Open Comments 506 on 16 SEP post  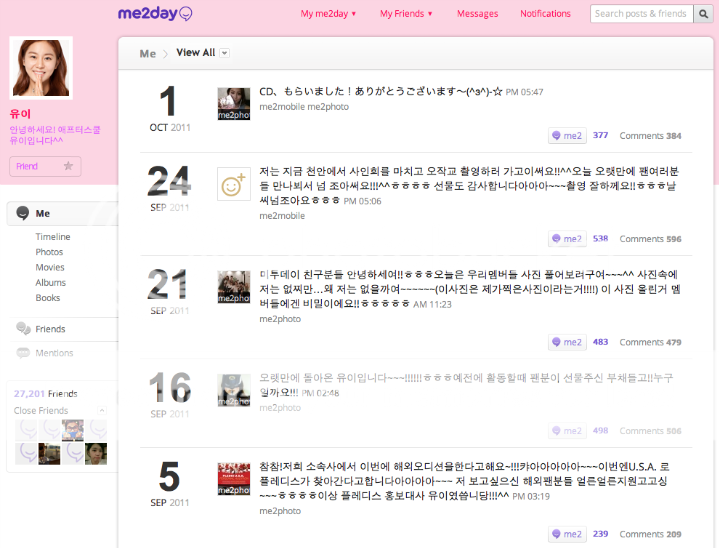coord(650,431)
